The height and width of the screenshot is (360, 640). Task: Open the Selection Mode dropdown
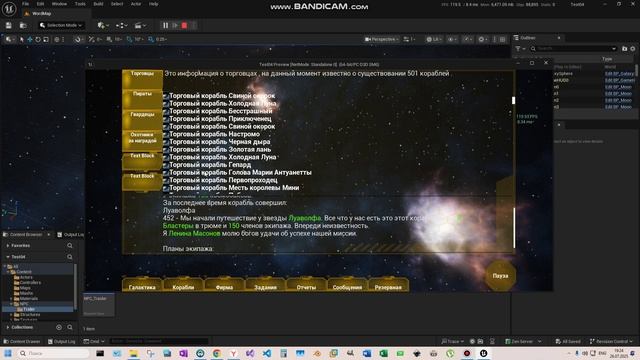[61, 25]
